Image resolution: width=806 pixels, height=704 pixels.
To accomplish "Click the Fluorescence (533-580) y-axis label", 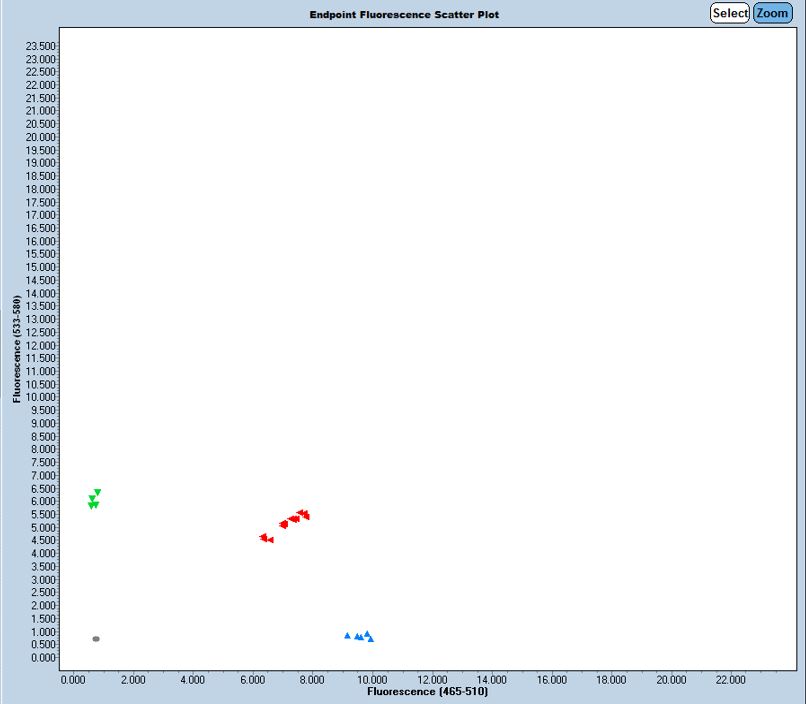I will click(x=17, y=349).
